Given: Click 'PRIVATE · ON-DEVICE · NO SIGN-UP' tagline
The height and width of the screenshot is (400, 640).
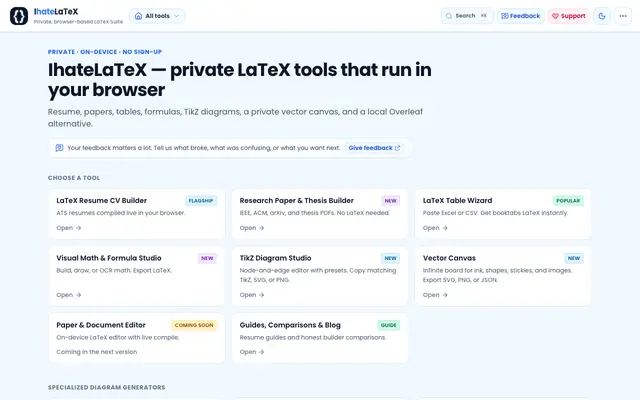Looking at the screenshot, I should [x=105, y=52].
